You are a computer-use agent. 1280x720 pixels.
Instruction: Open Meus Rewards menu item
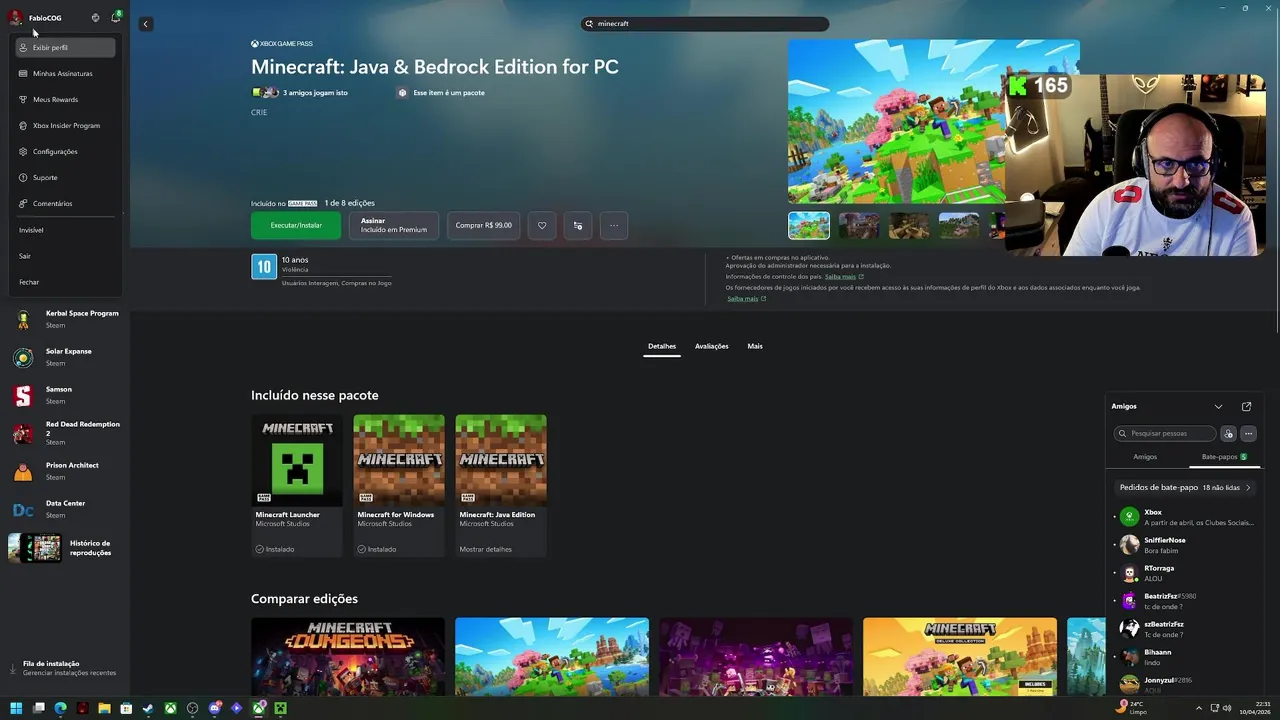pos(65,100)
